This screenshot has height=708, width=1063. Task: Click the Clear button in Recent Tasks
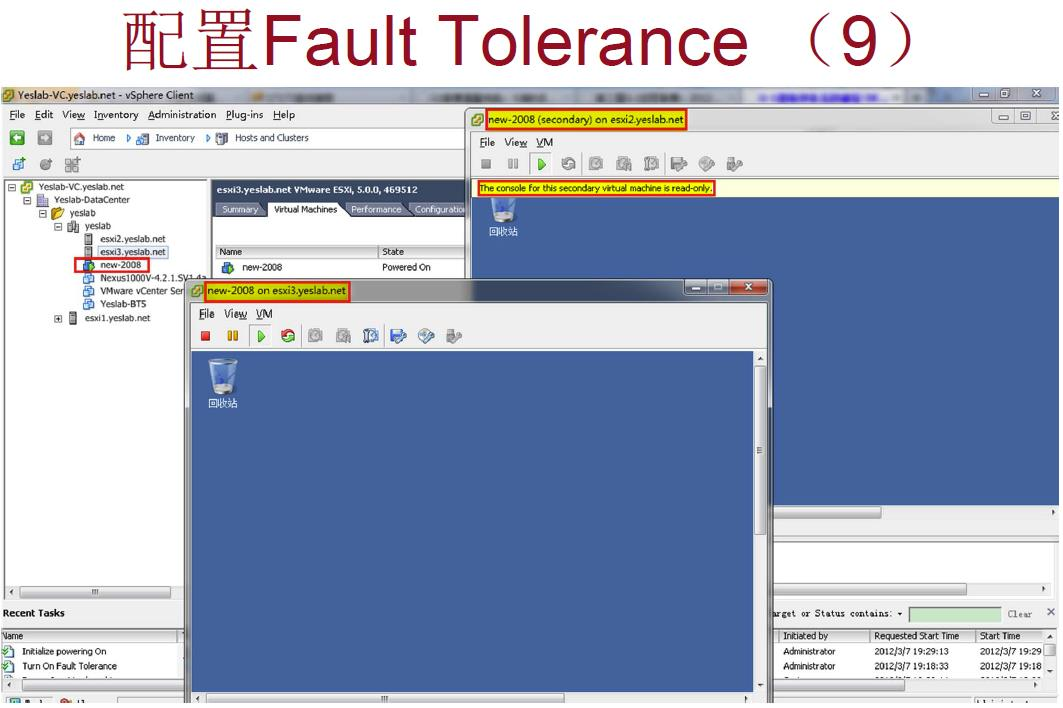click(x=1019, y=614)
